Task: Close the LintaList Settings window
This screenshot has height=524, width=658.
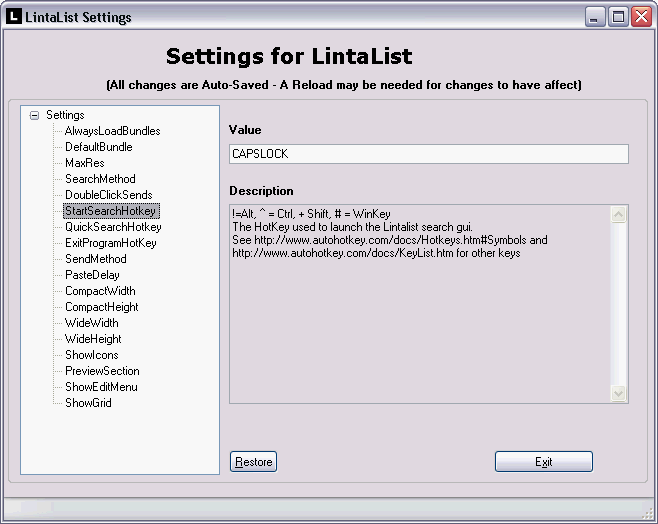Action: click(x=642, y=17)
